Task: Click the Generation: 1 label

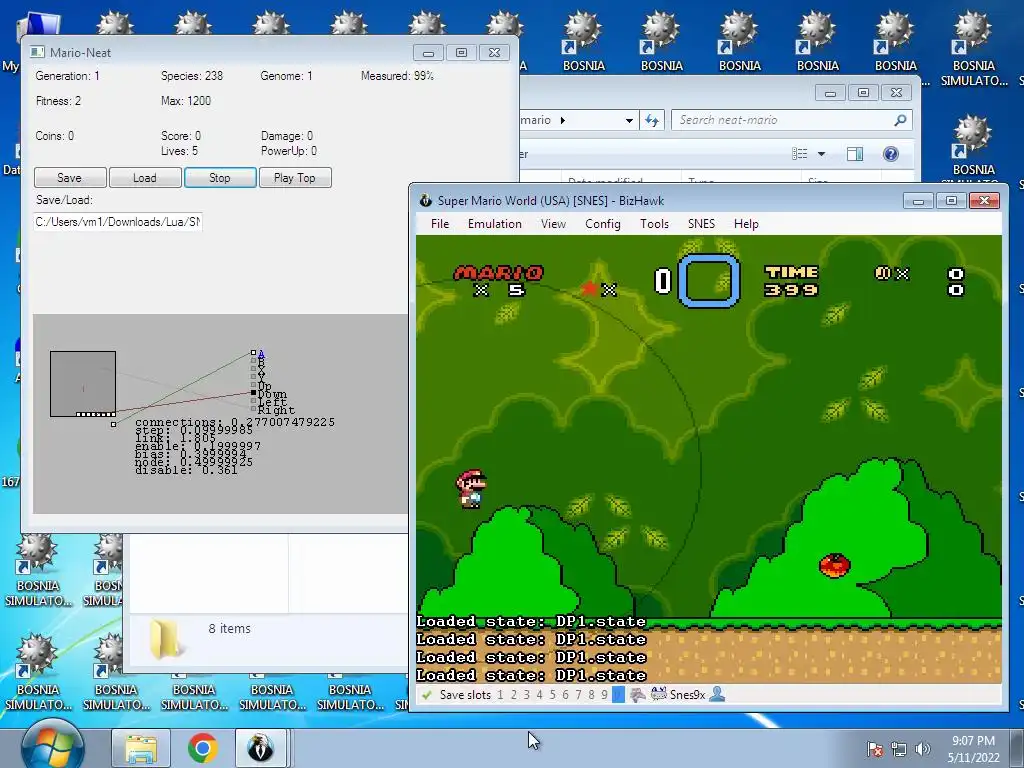Action: pos(67,76)
